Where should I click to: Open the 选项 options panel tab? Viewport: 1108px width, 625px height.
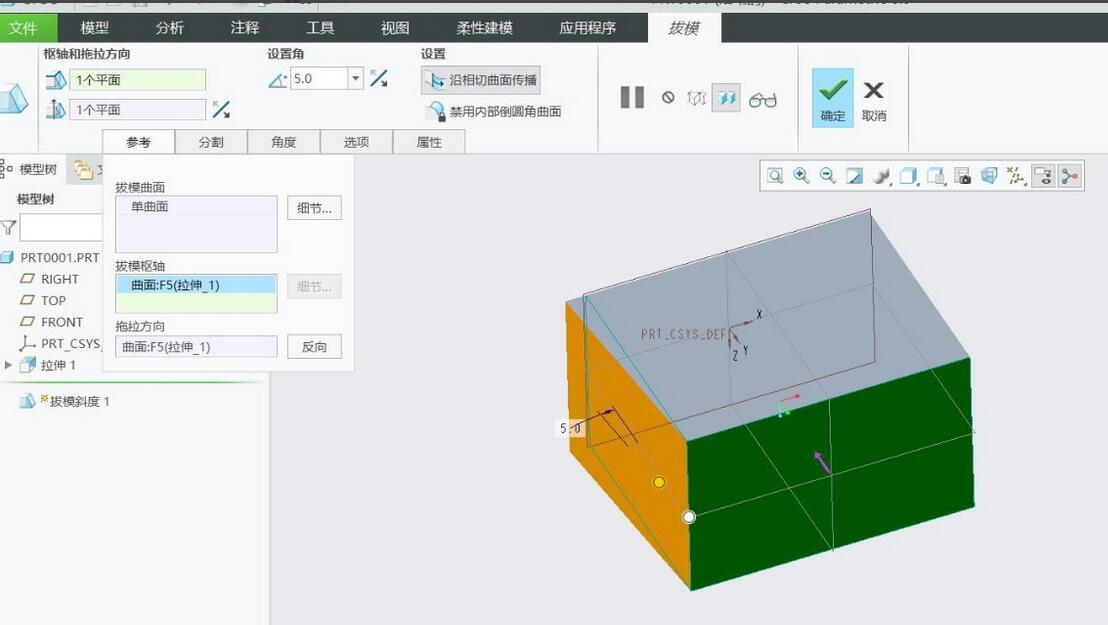tap(357, 142)
